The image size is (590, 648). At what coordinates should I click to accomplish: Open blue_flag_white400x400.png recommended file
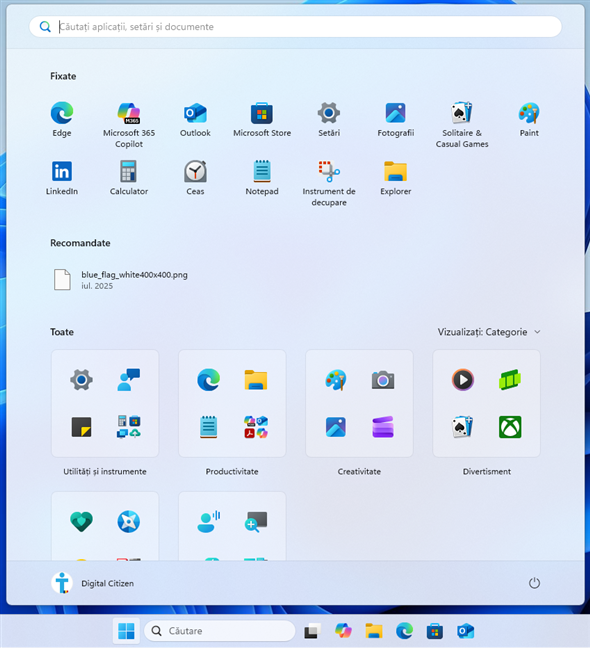[121, 280]
